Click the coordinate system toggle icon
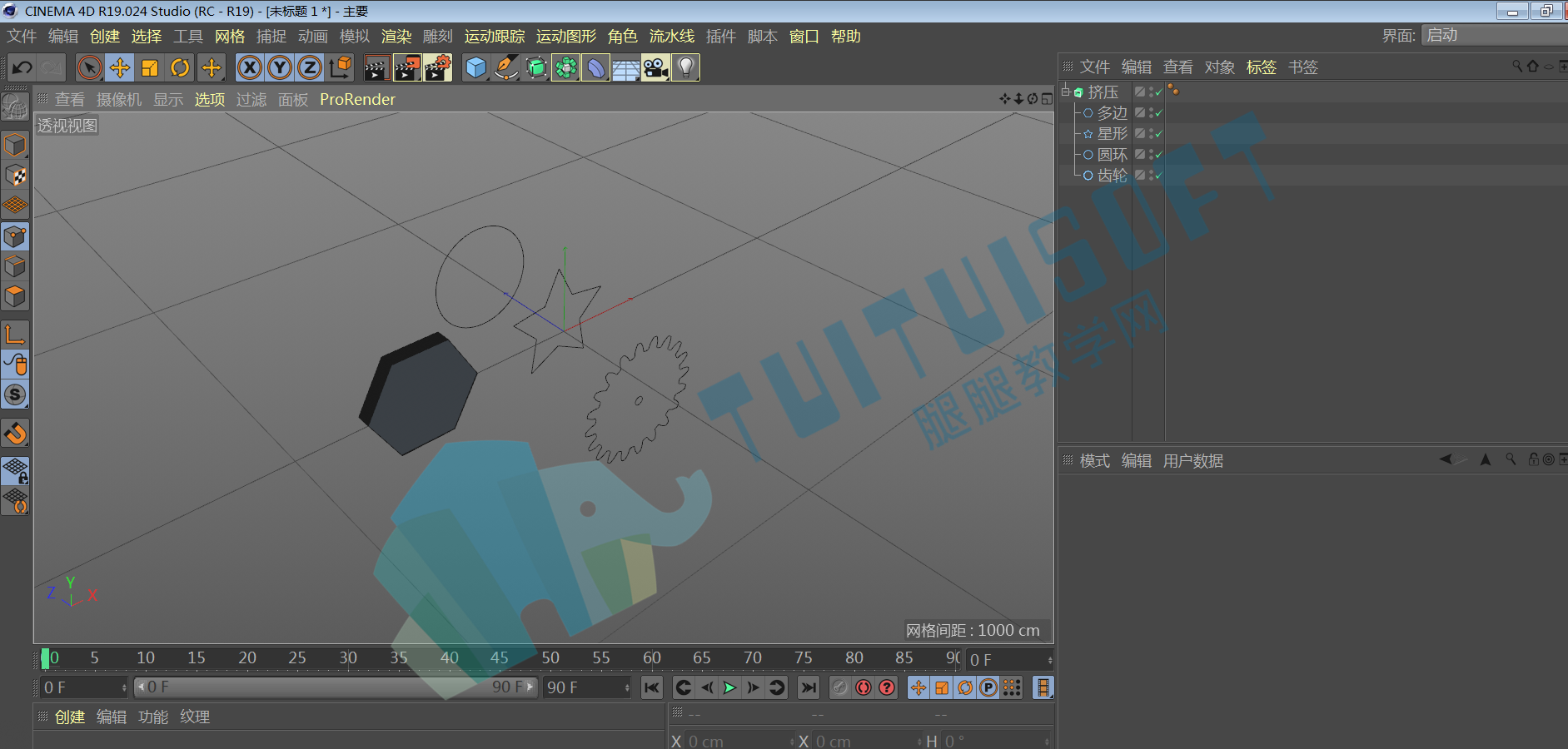 click(x=340, y=67)
